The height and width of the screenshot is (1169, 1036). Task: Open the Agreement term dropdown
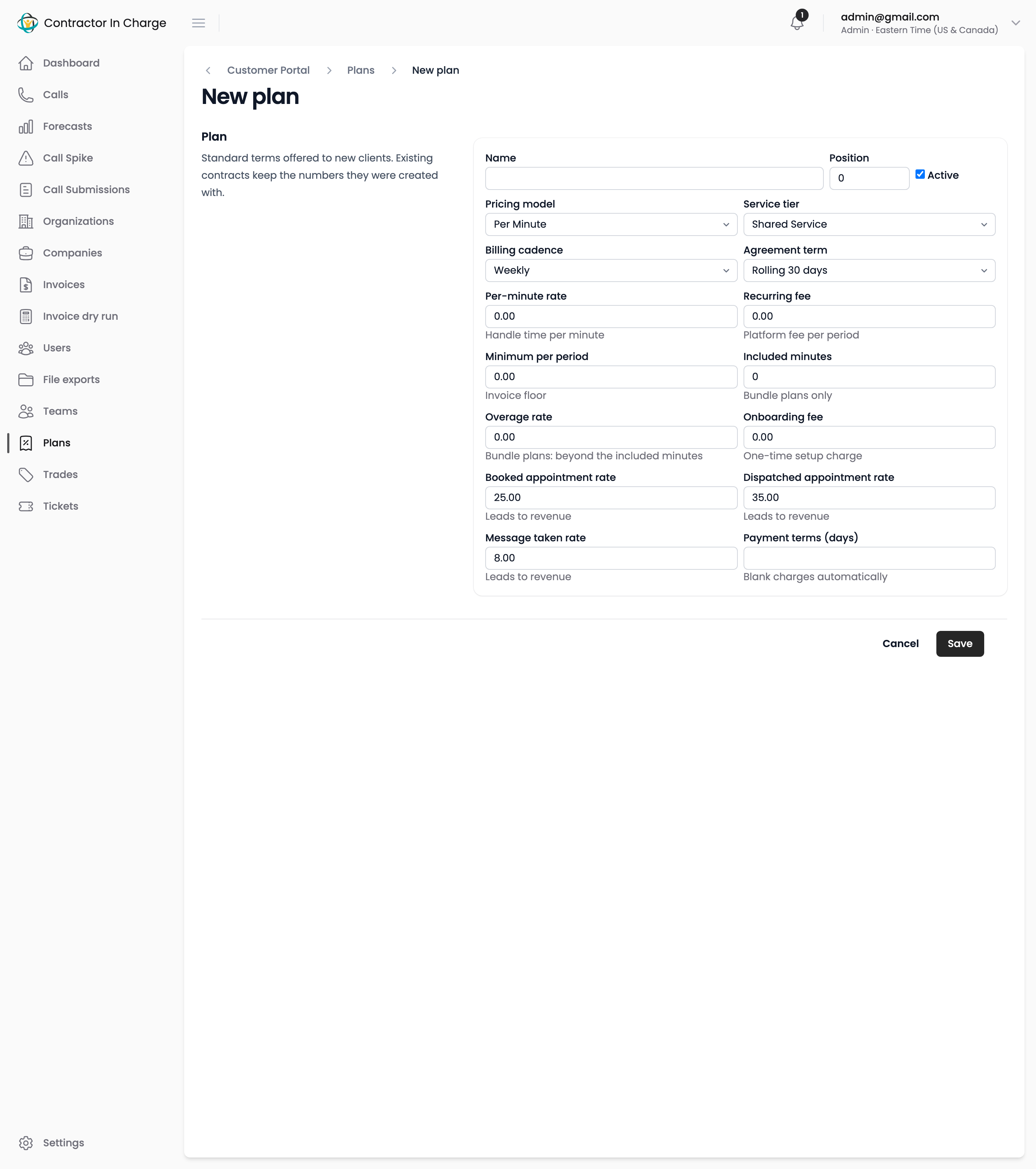pyautogui.click(x=869, y=270)
